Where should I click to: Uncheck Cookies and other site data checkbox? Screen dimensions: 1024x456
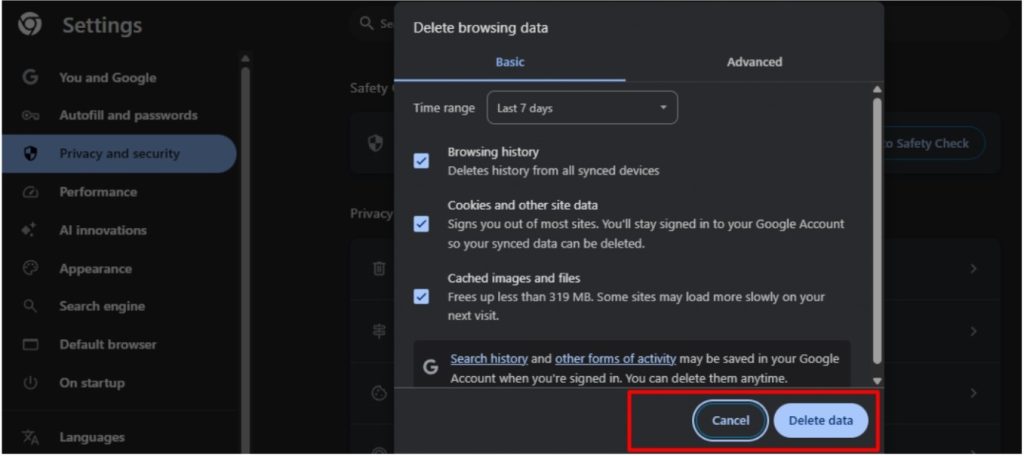pos(421,224)
